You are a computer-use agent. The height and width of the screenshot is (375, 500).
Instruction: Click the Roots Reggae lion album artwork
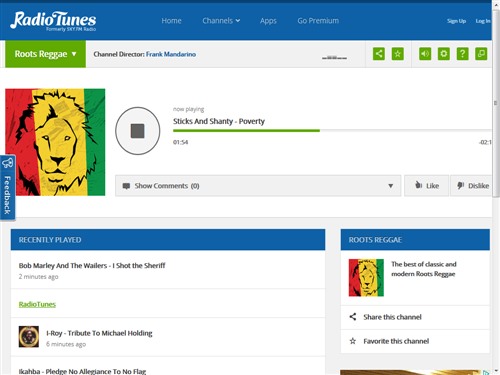click(x=55, y=142)
